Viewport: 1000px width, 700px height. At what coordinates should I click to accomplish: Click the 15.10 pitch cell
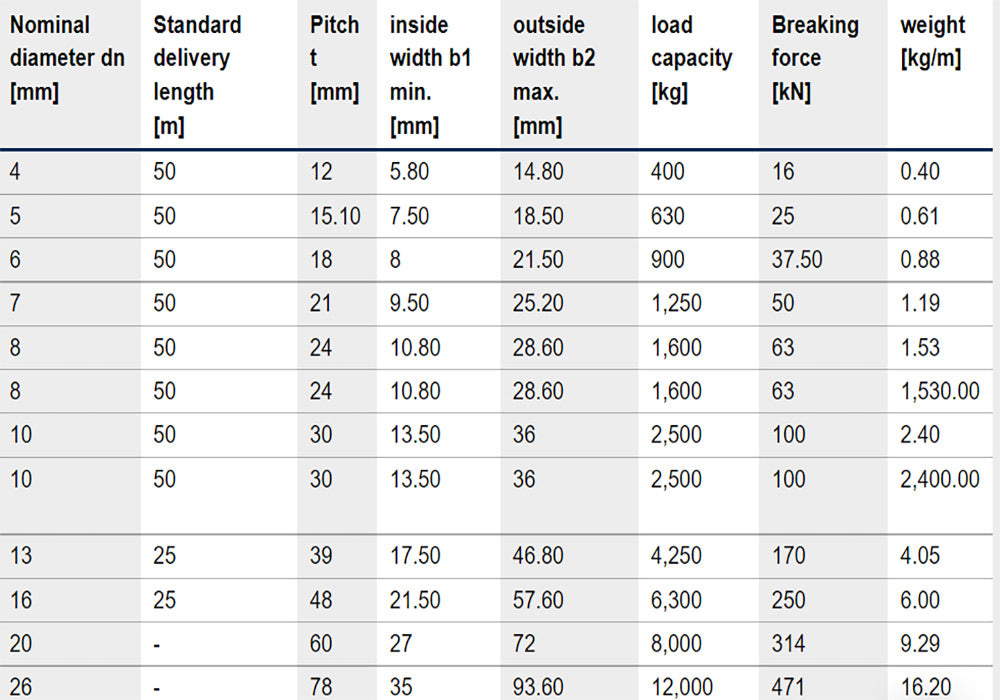pos(336,216)
